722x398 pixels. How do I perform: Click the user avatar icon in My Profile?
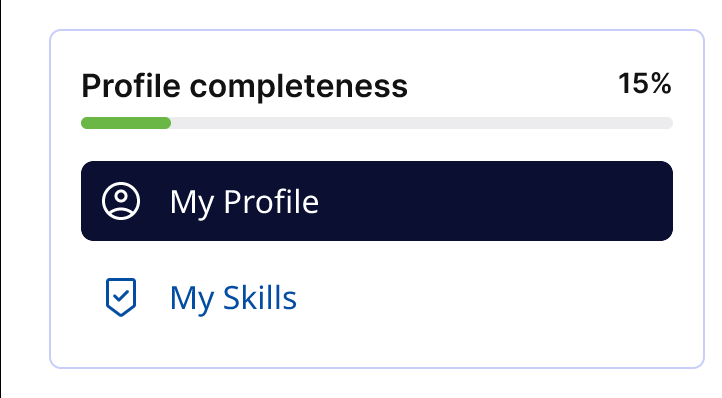pos(121,201)
